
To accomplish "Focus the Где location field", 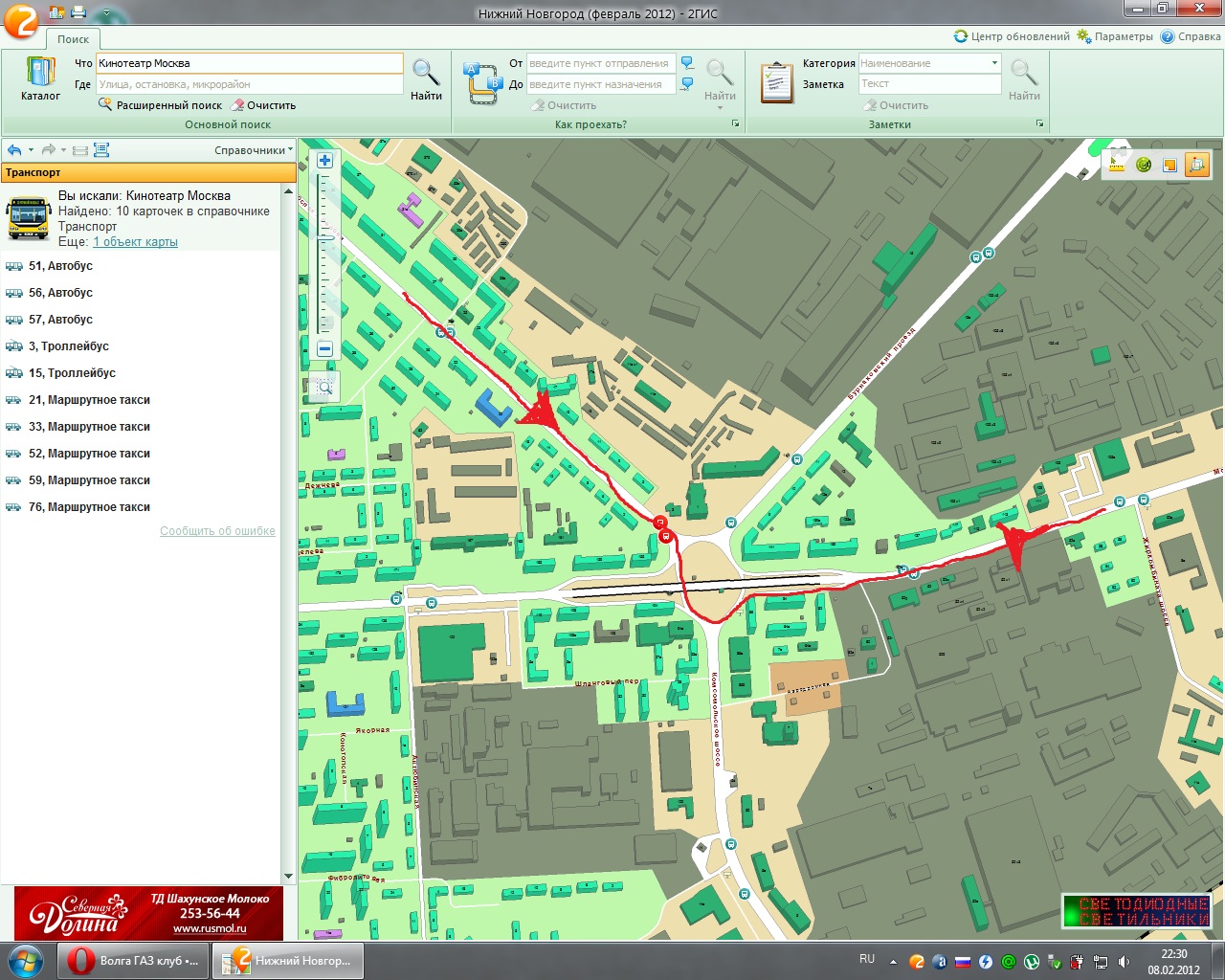I will click(250, 84).
